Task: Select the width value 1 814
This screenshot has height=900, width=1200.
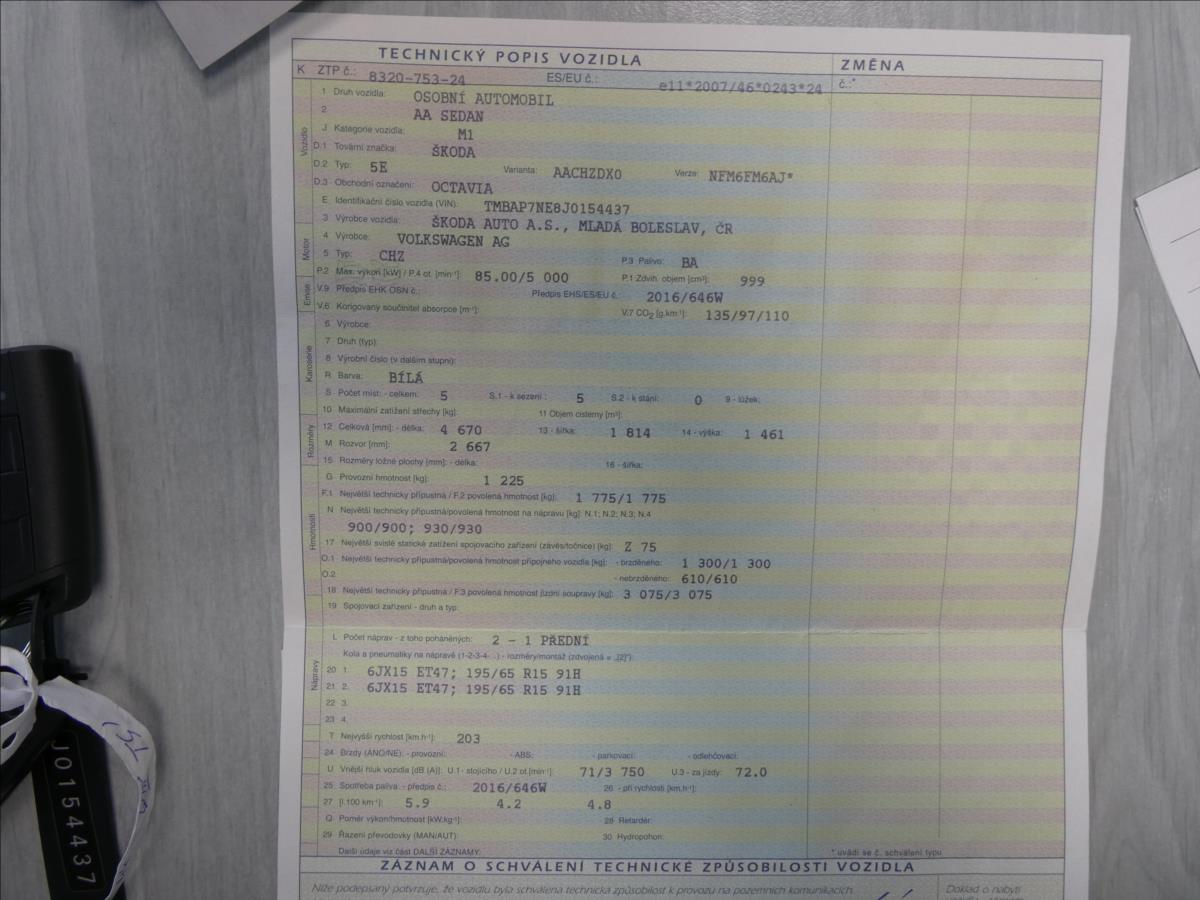Action: click(630, 433)
